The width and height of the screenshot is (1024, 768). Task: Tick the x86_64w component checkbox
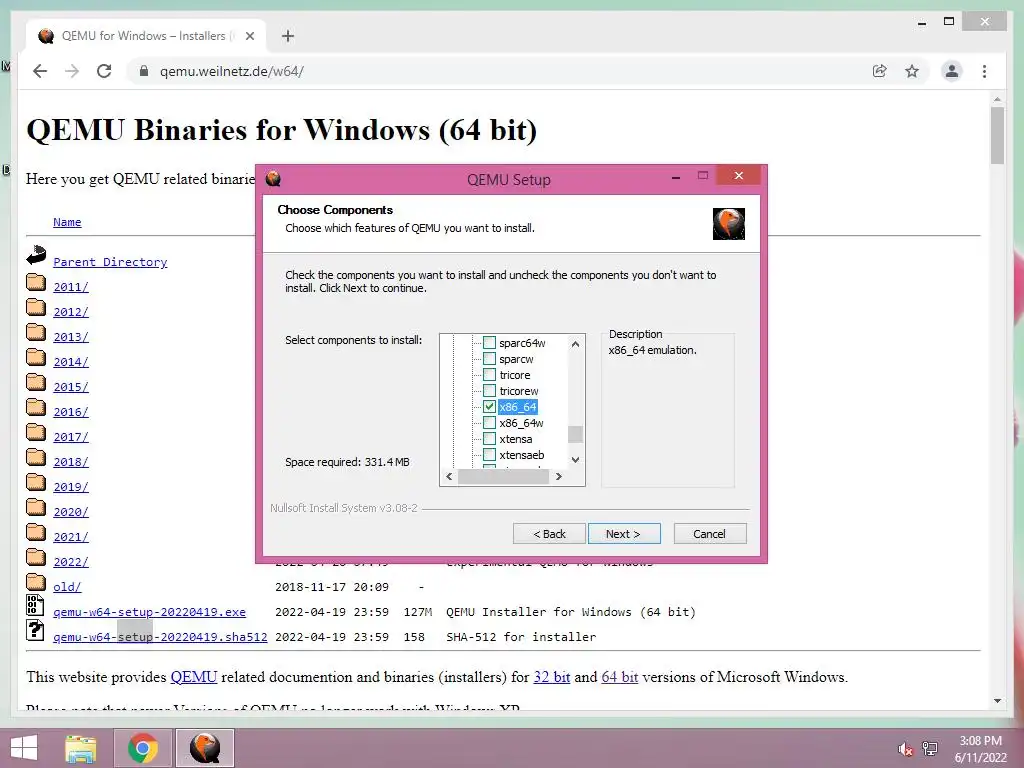pos(489,423)
